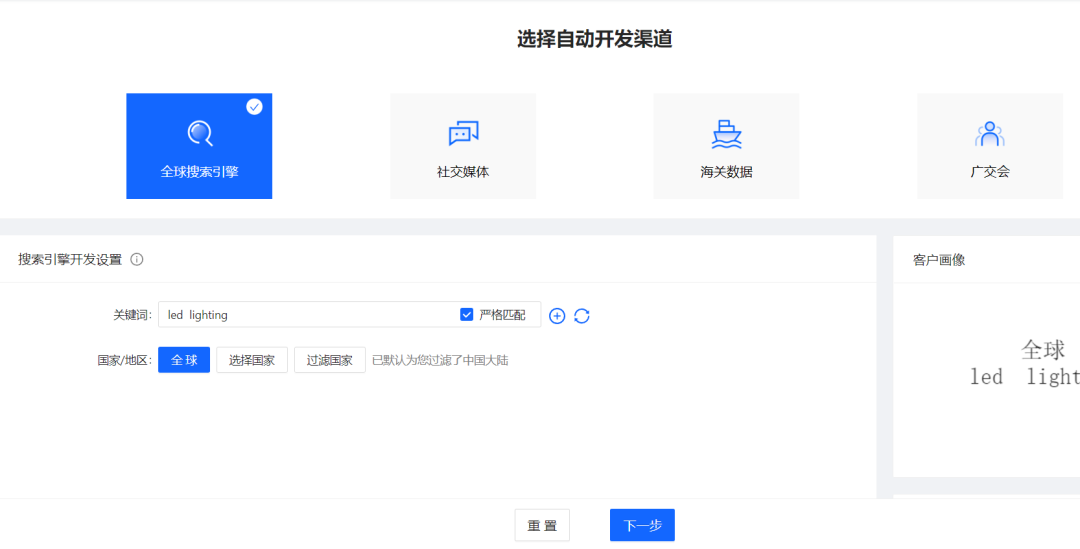Viewport: 1080px width, 549px height.
Task: Switch to the 海关数据 channel label
Action: (x=726, y=172)
